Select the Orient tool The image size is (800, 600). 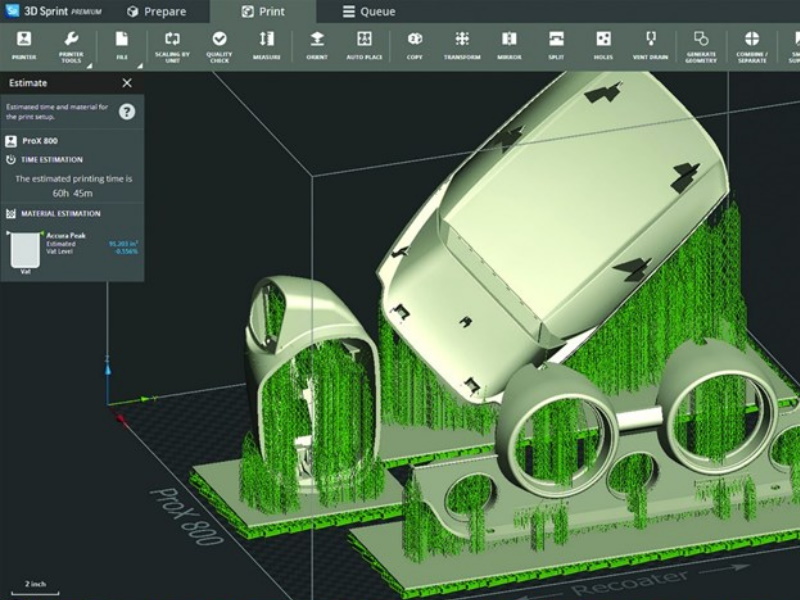coord(317,45)
